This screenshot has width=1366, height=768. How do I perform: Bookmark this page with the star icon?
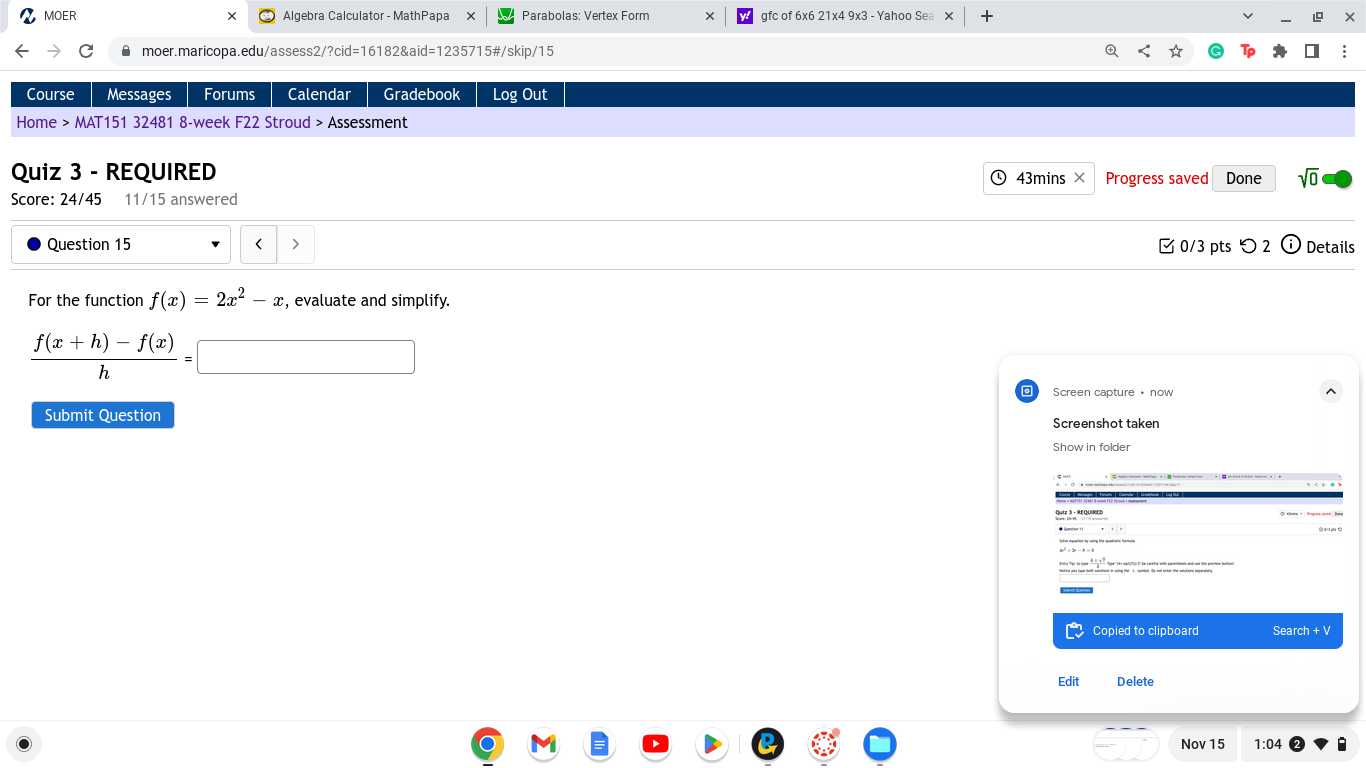coord(1176,51)
